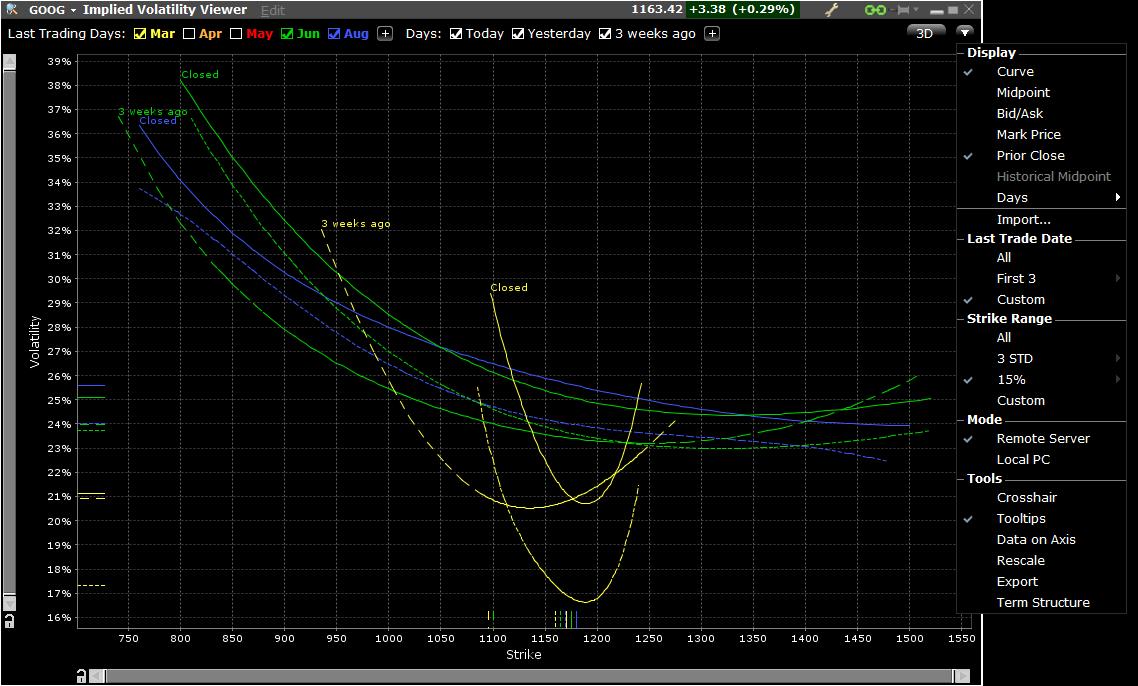Add another trading day with plus icon

[x=385, y=33]
